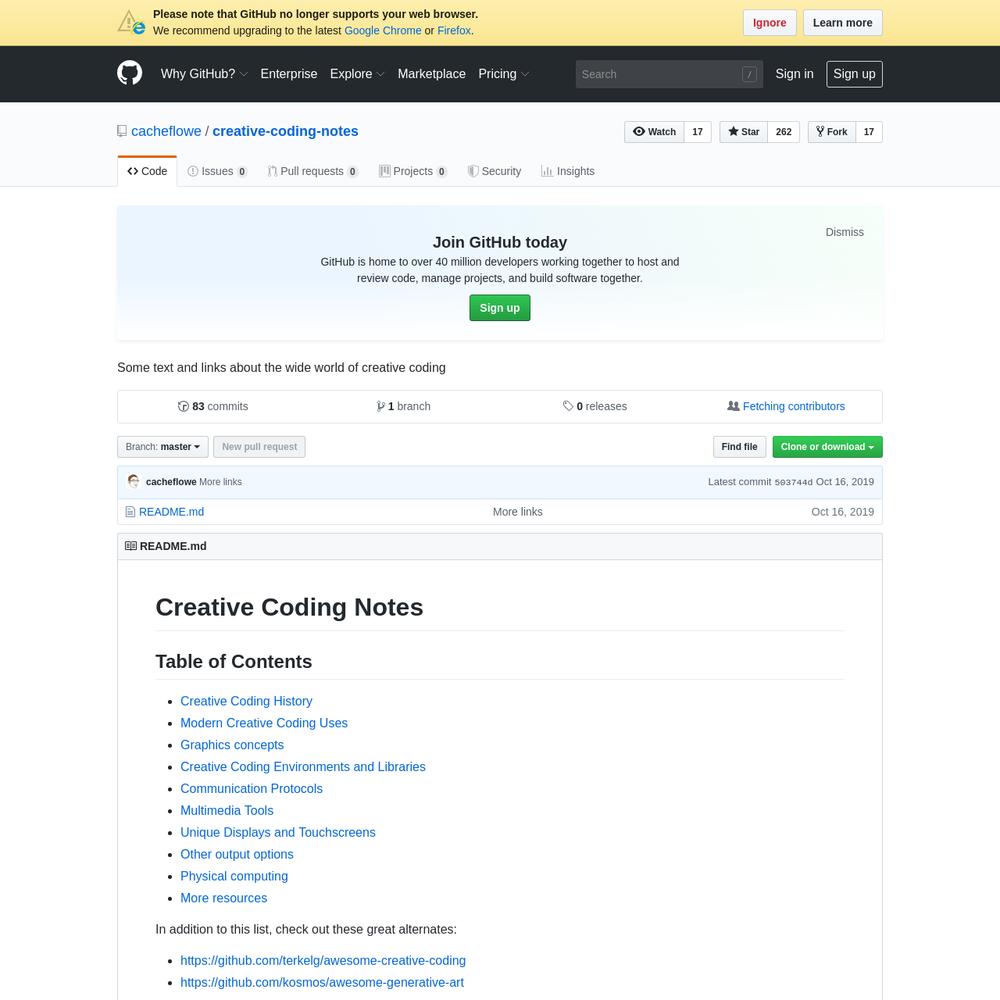The width and height of the screenshot is (1000, 1000).
Task: Switch to the Security tab
Action: point(494,171)
